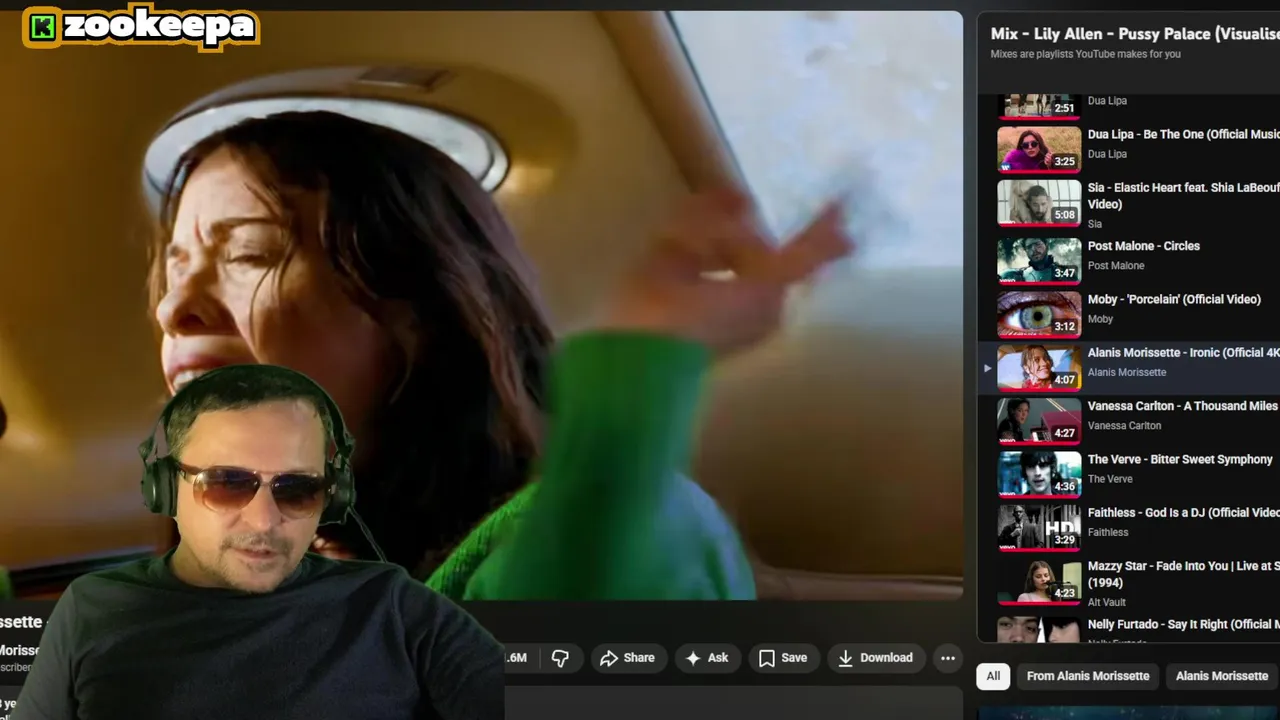Play 'Dua Lipa - Be The One' title
Viewport: 1280px width, 720px height.
coord(1183,134)
